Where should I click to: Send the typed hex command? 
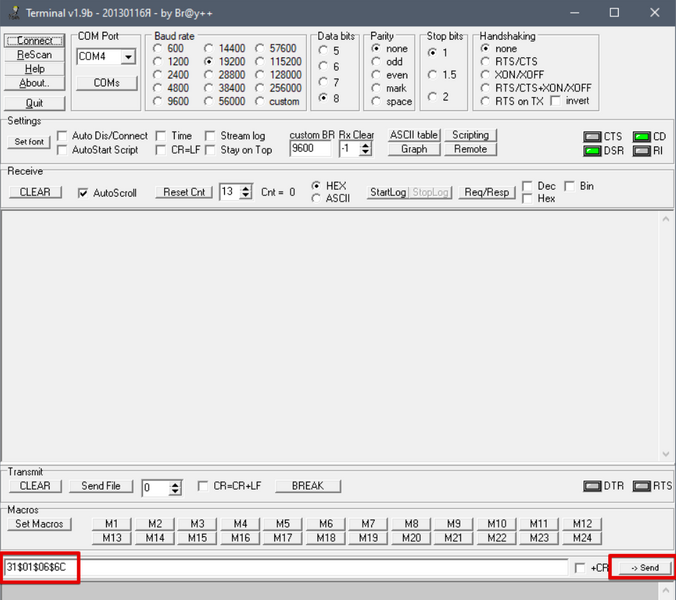(x=645, y=568)
